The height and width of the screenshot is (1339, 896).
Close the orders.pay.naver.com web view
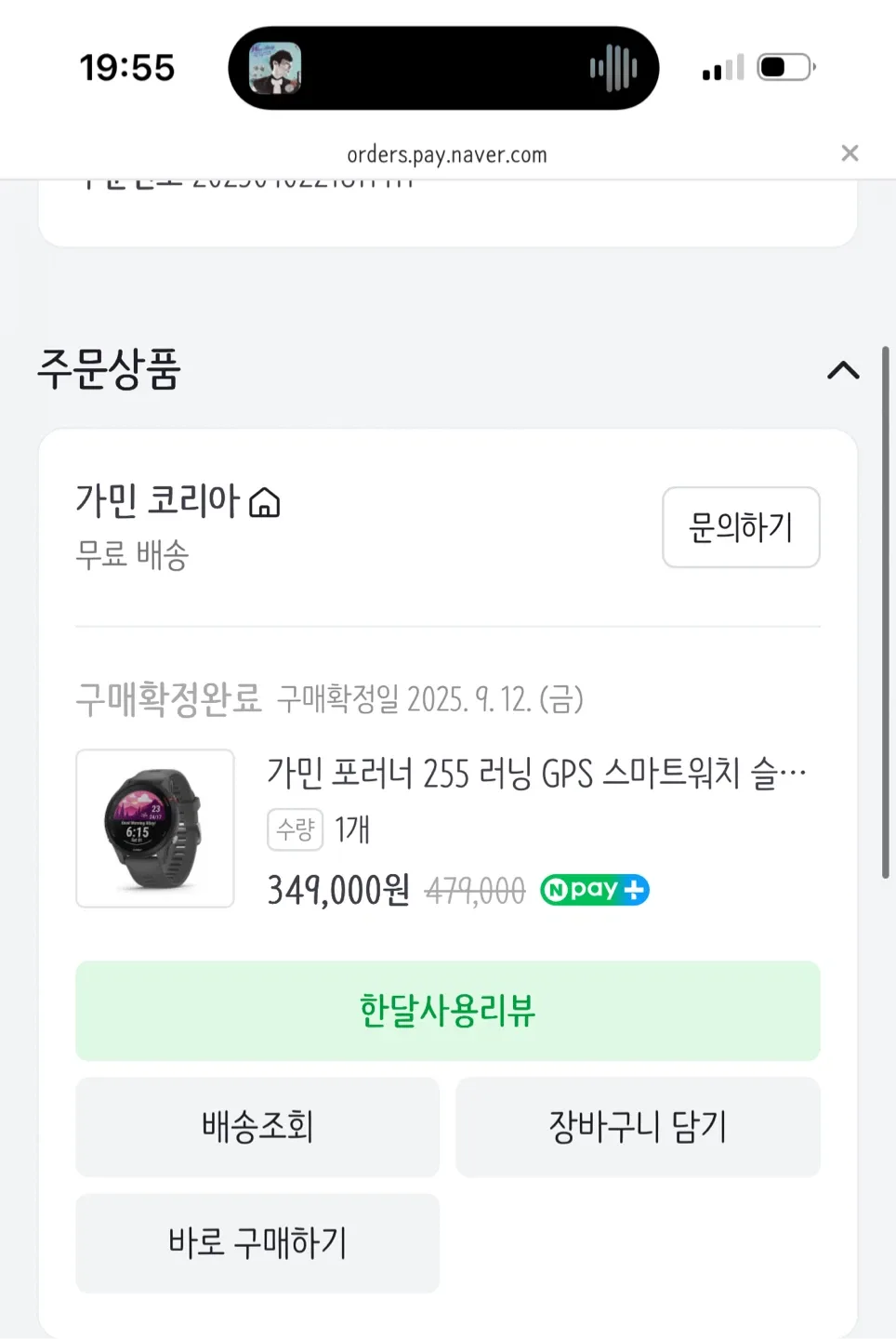tap(850, 153)
